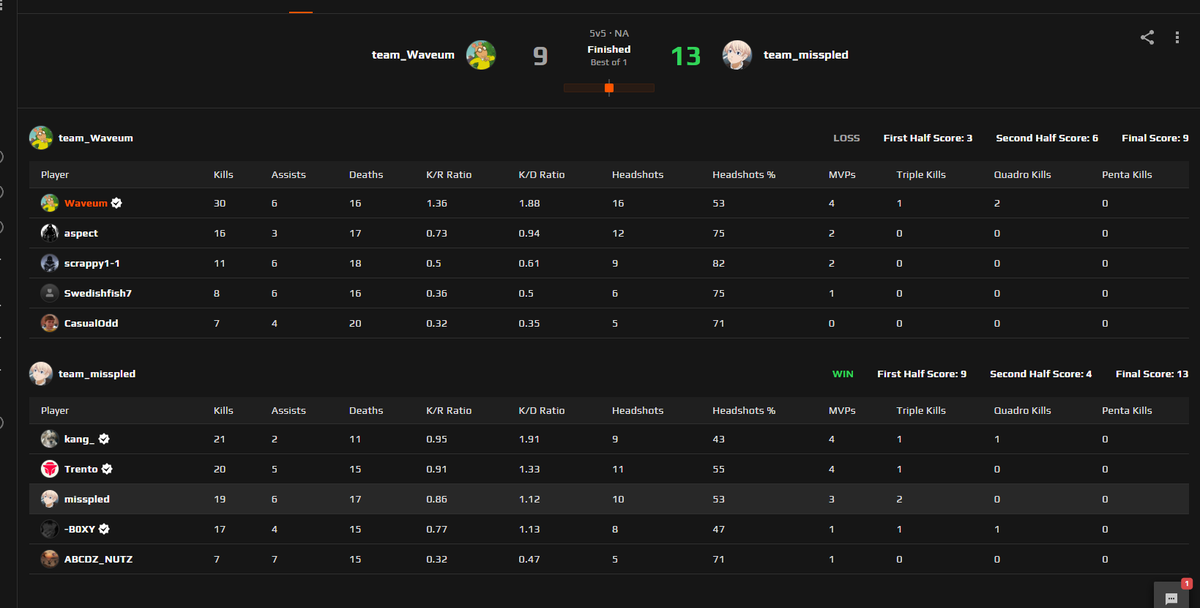This screenshot has height=608, width=1200.
Task: Click scrappy1-1 headshot percent 82
Action: pos(718,263)
